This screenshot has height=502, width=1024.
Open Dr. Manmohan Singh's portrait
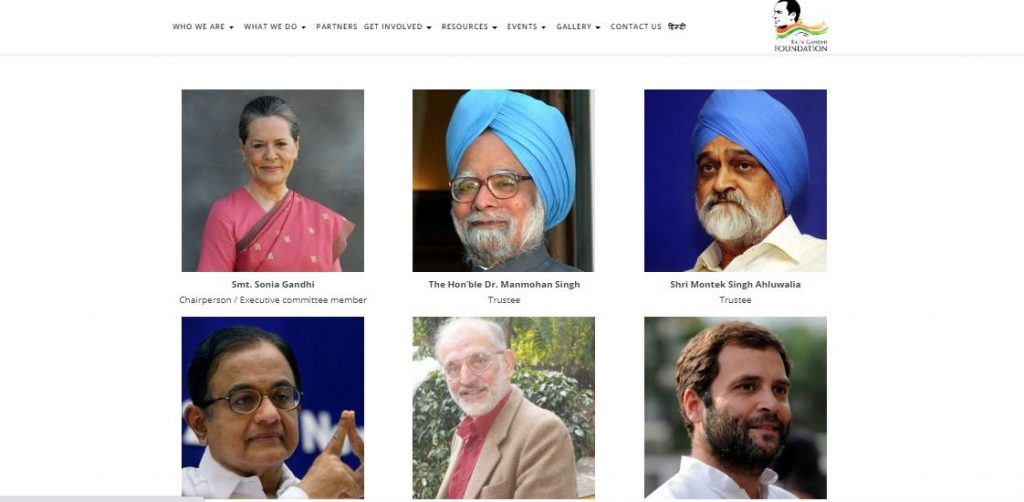[504, 180]
